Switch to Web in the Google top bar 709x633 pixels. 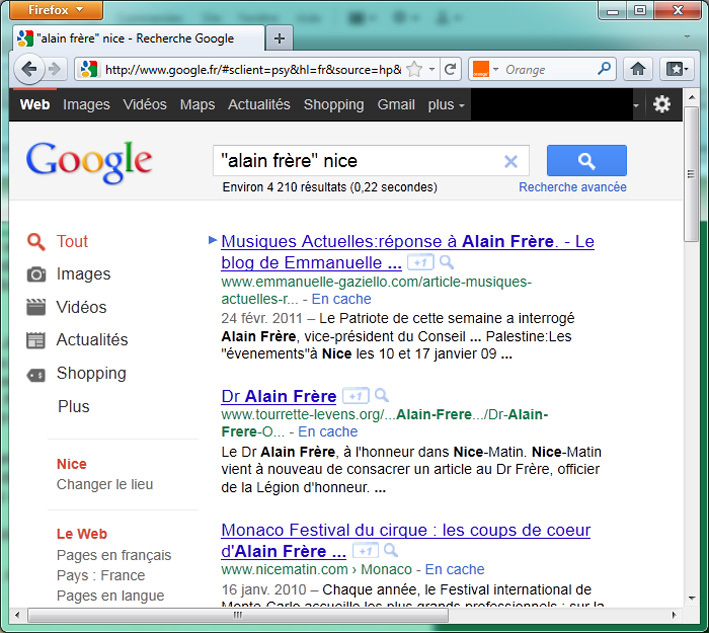(x=35, y=104)
